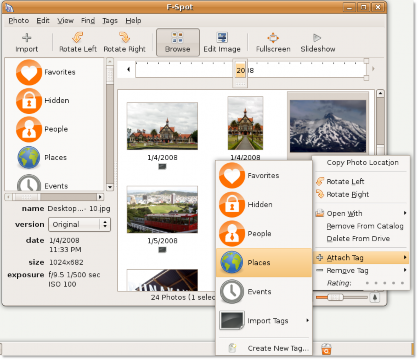
Task: Rotate photo left using toolbar icon
Action: click(78, 42)
